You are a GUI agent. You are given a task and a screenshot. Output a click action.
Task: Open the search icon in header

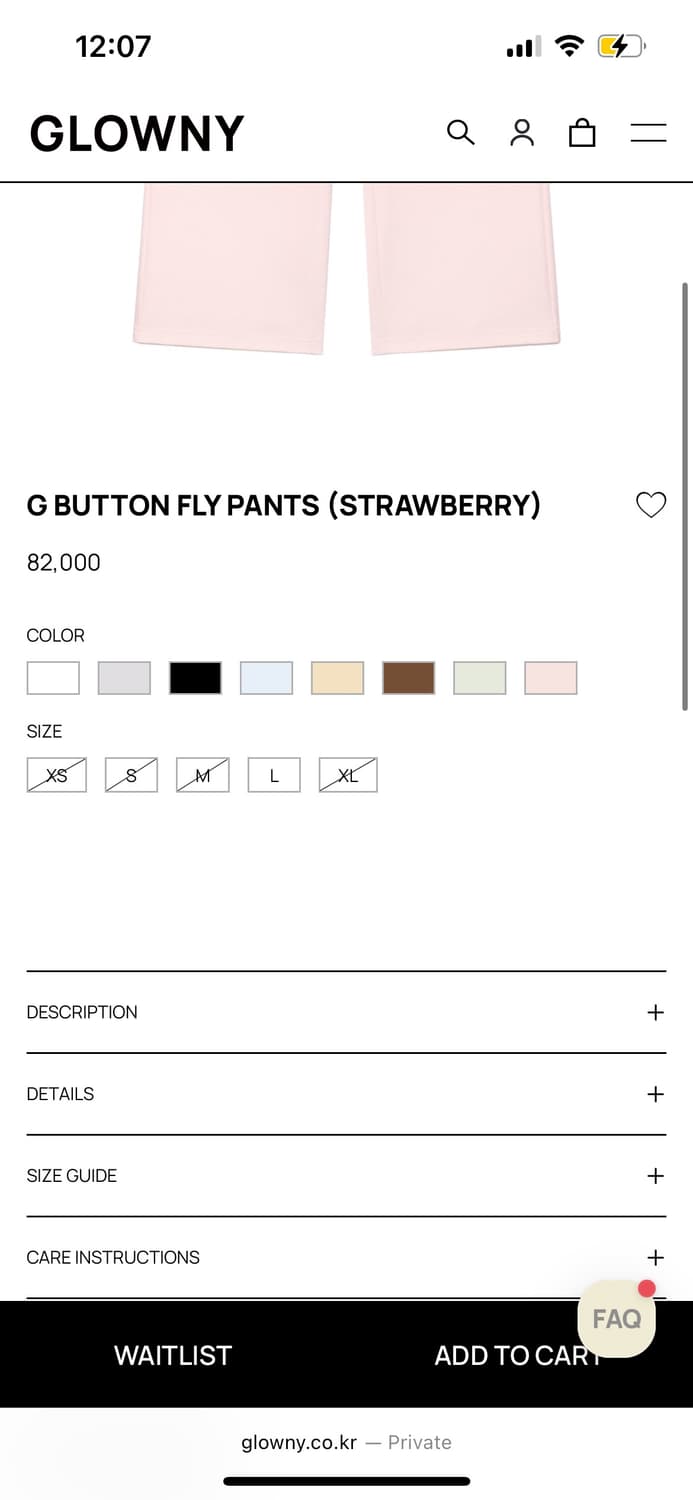tap(460, 132)
